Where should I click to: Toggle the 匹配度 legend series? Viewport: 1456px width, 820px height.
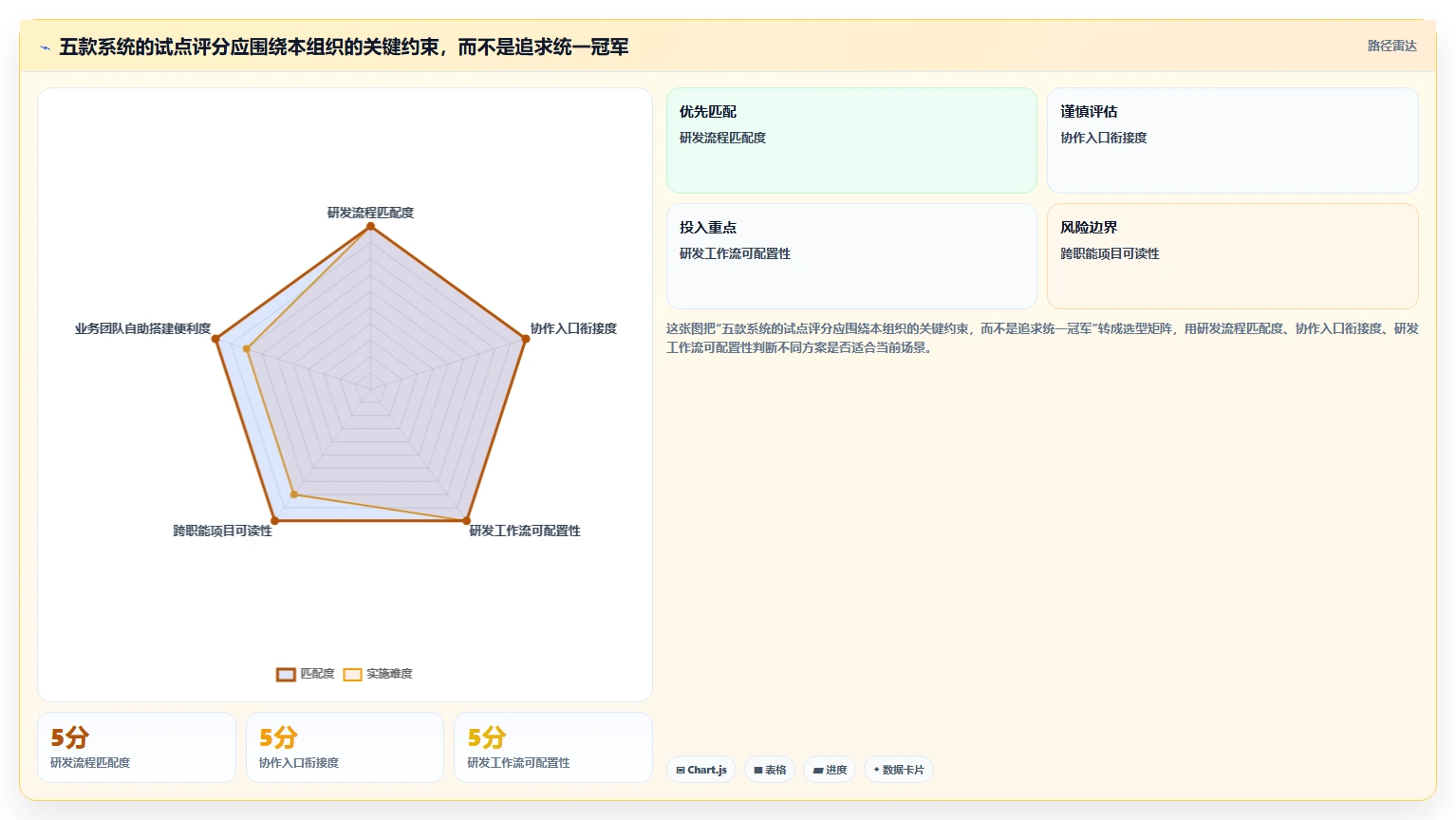tap(306, 674)
